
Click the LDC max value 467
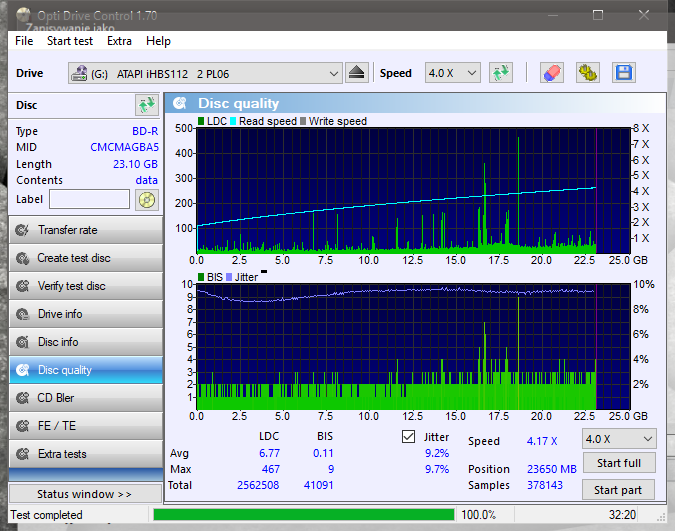pyautogui.click(x=271, y=469)
